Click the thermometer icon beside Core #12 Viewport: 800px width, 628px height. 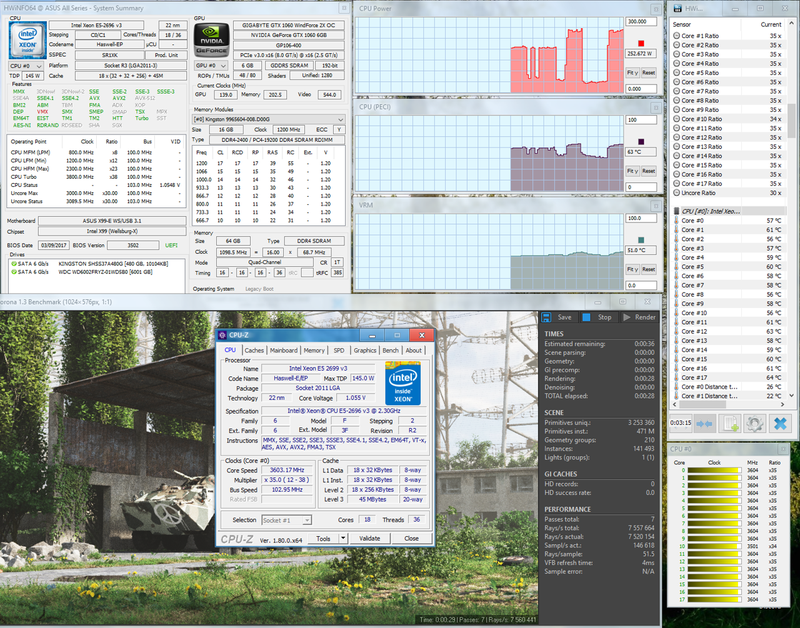[677, 332]
